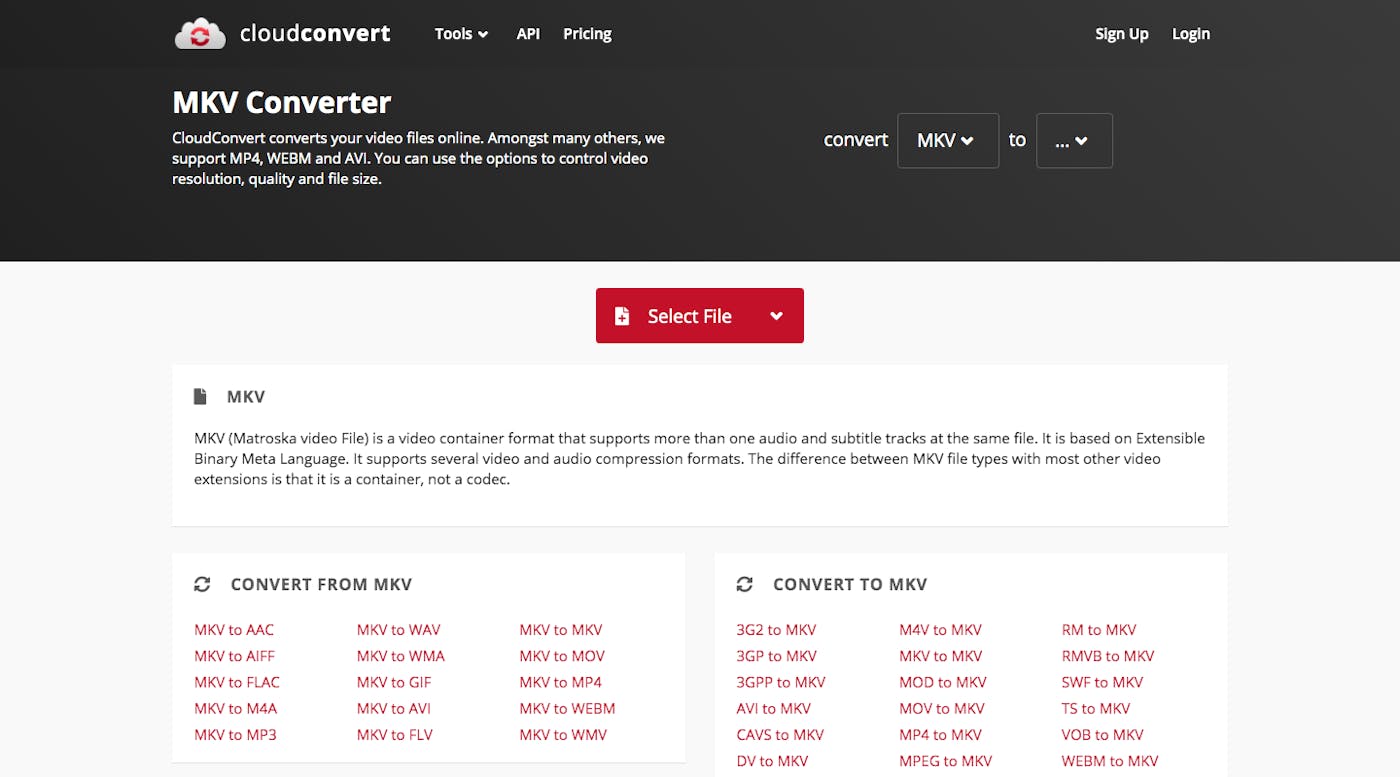Screen dimensions: 1400x777
Task: Open the Tools dropdown menu
Action: 461,34
